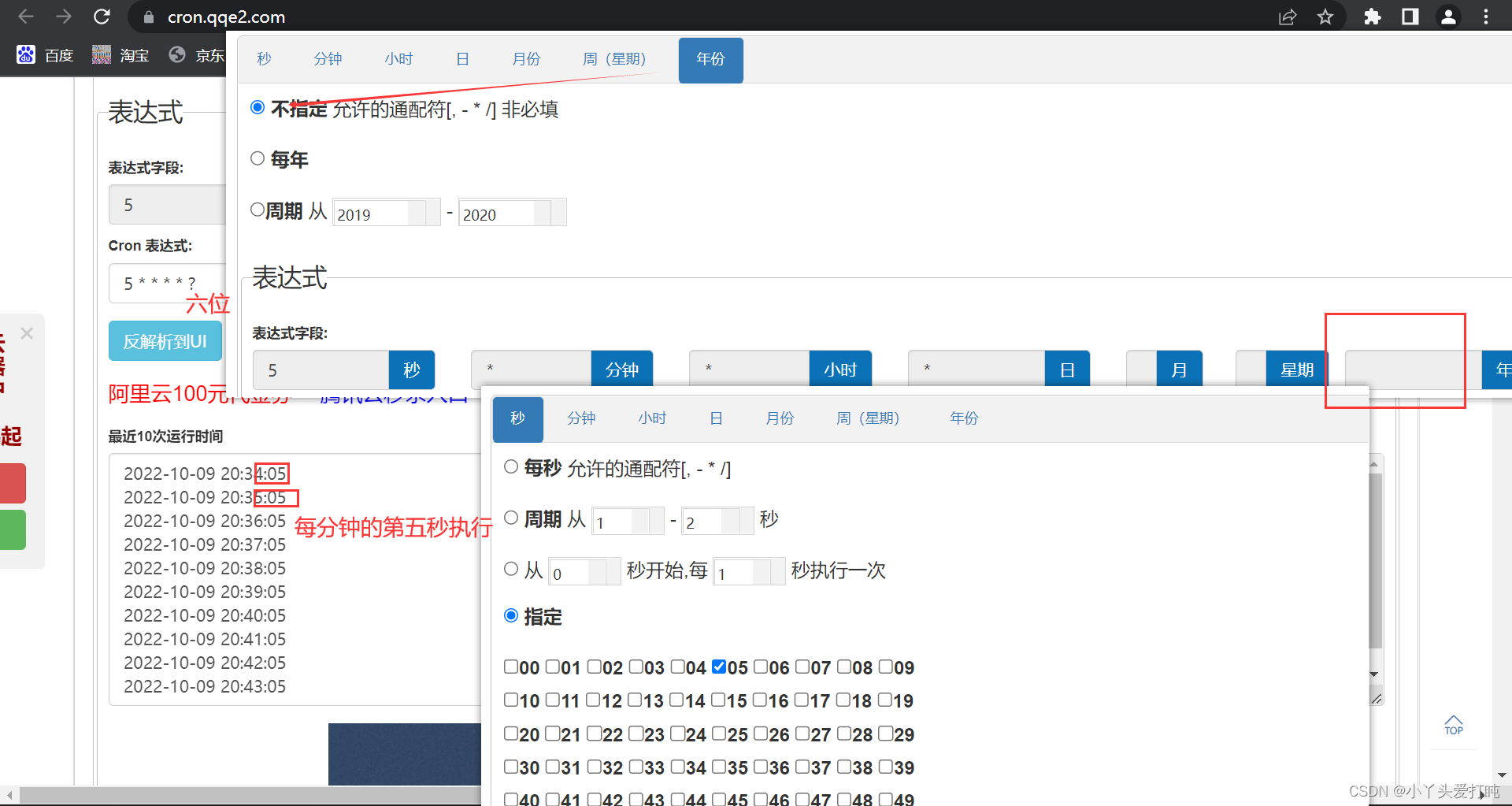
Task: Click the minutes field input showing *
Action: [532, 370]
